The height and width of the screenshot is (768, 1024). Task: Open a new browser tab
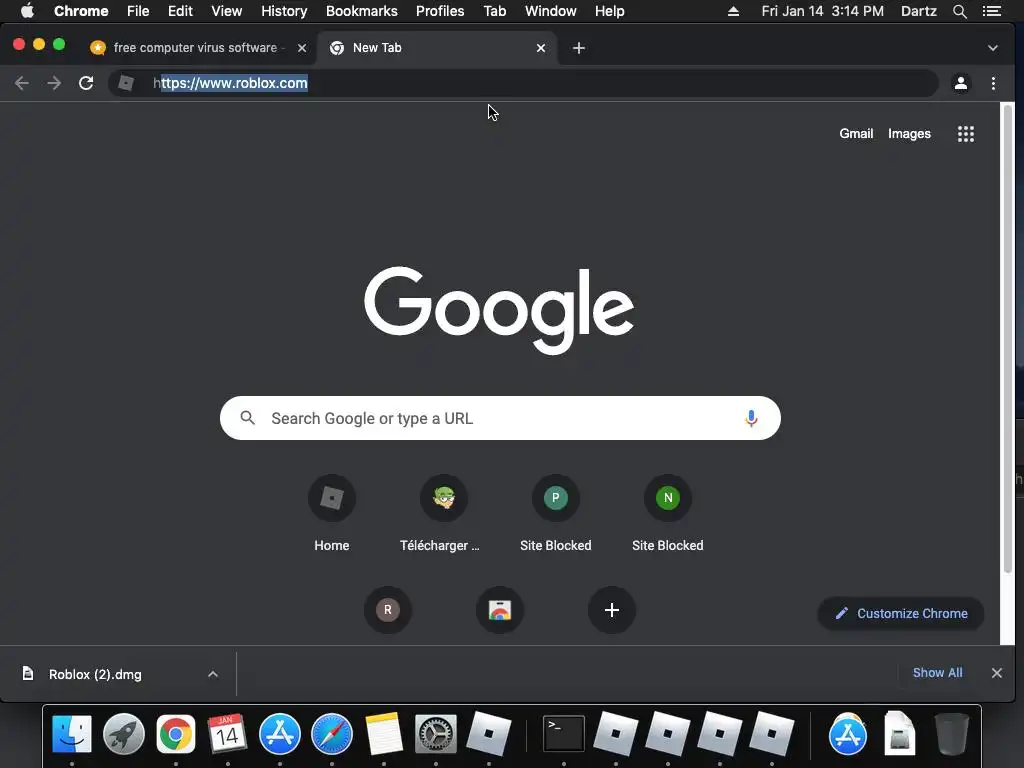(579, 48)
